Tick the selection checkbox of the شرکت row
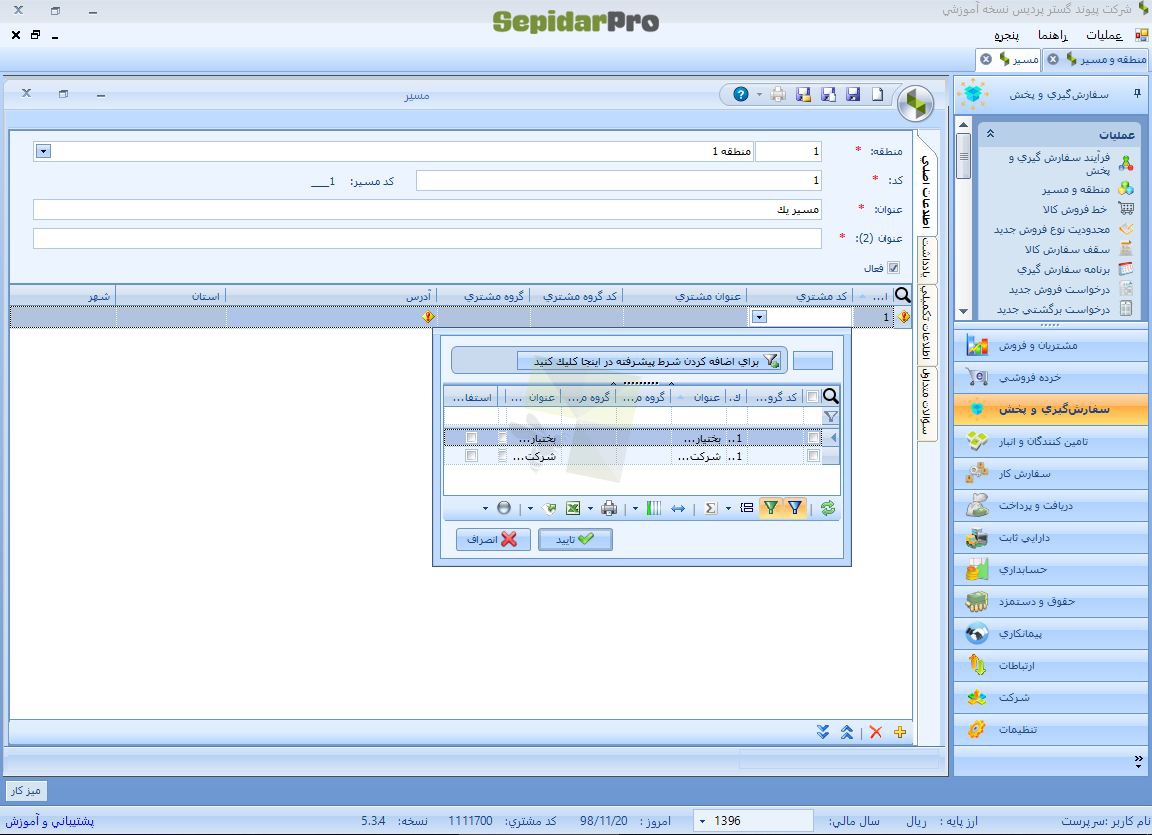 pos(813,456)
